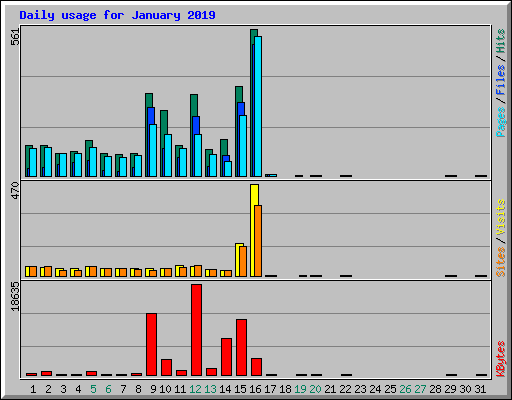The height and width of the screenshot is (400, 512).
Task: Click day 31 on the x-axis
Action: [x=480, y=389]
